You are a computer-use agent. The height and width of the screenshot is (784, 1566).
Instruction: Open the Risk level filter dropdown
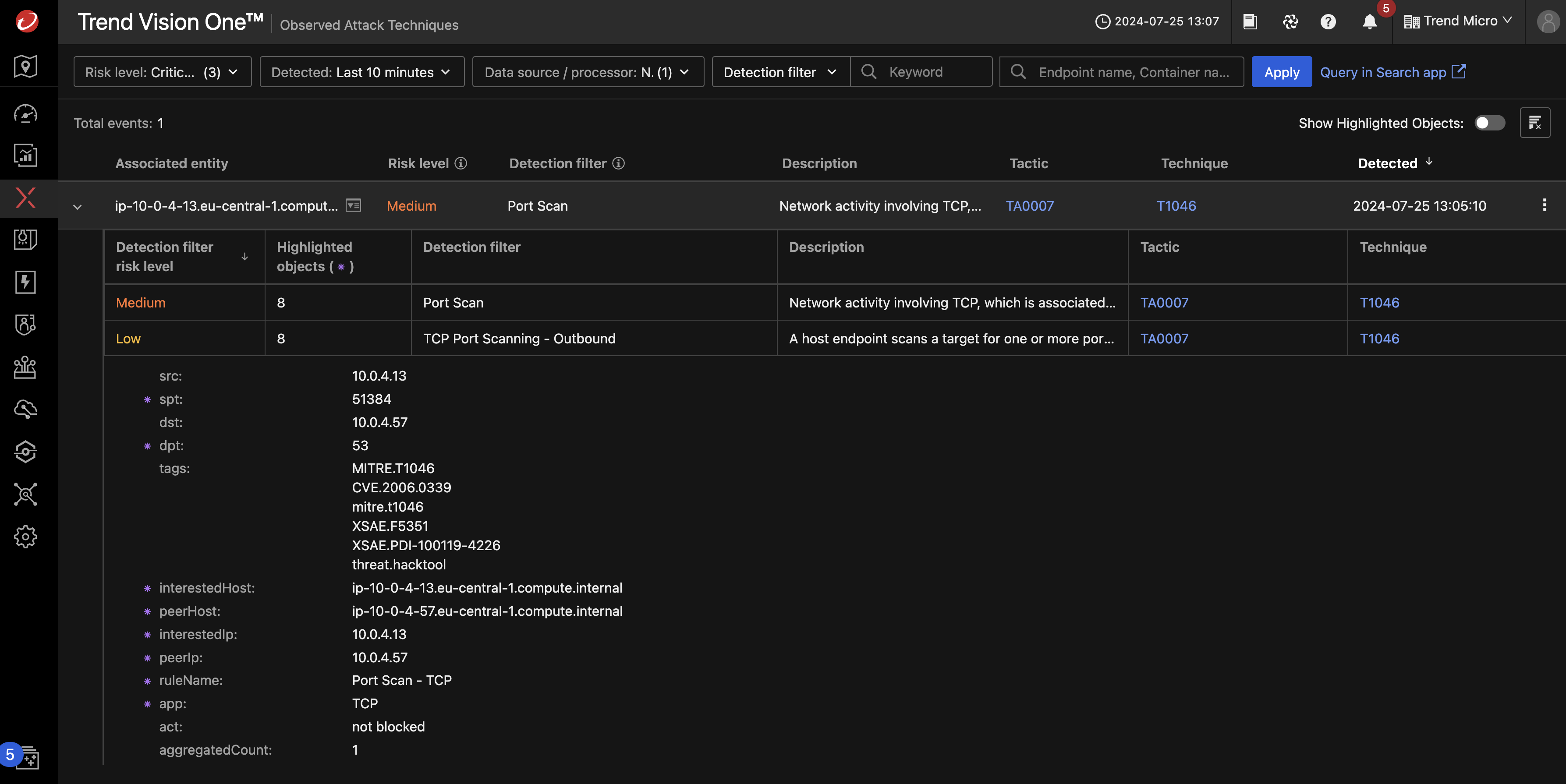point(162,72)
